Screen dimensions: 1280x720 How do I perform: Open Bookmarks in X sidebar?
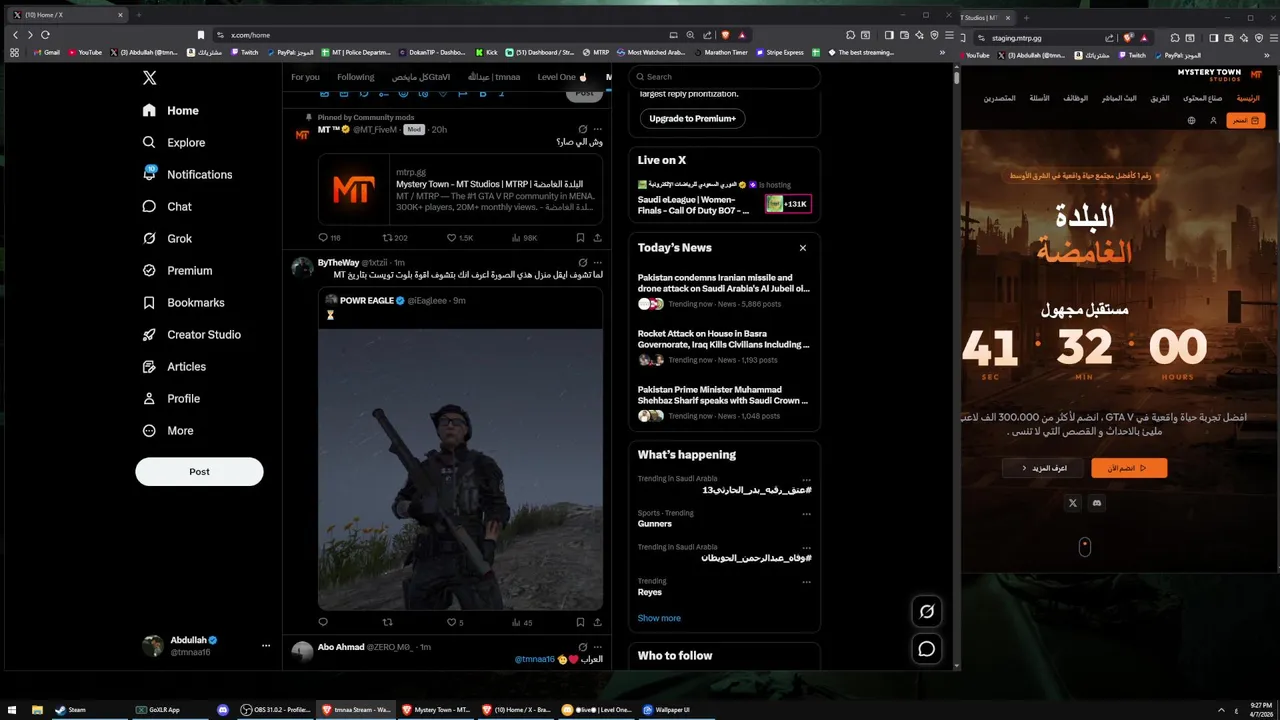[183, 303]
